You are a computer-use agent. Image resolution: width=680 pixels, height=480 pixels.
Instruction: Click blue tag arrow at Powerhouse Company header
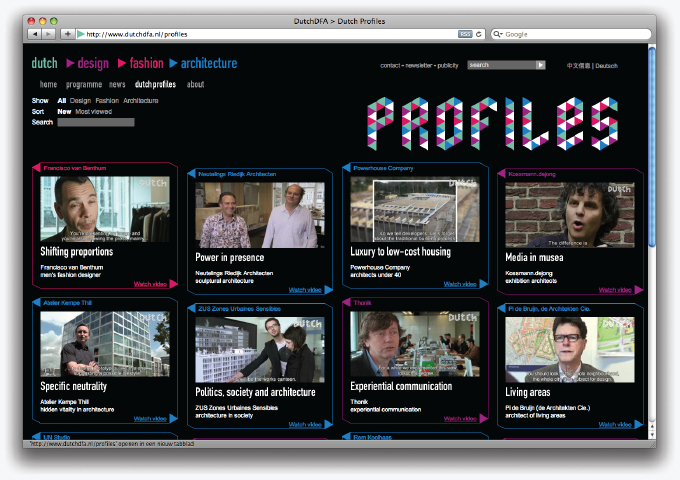click(x=346, y=168)
